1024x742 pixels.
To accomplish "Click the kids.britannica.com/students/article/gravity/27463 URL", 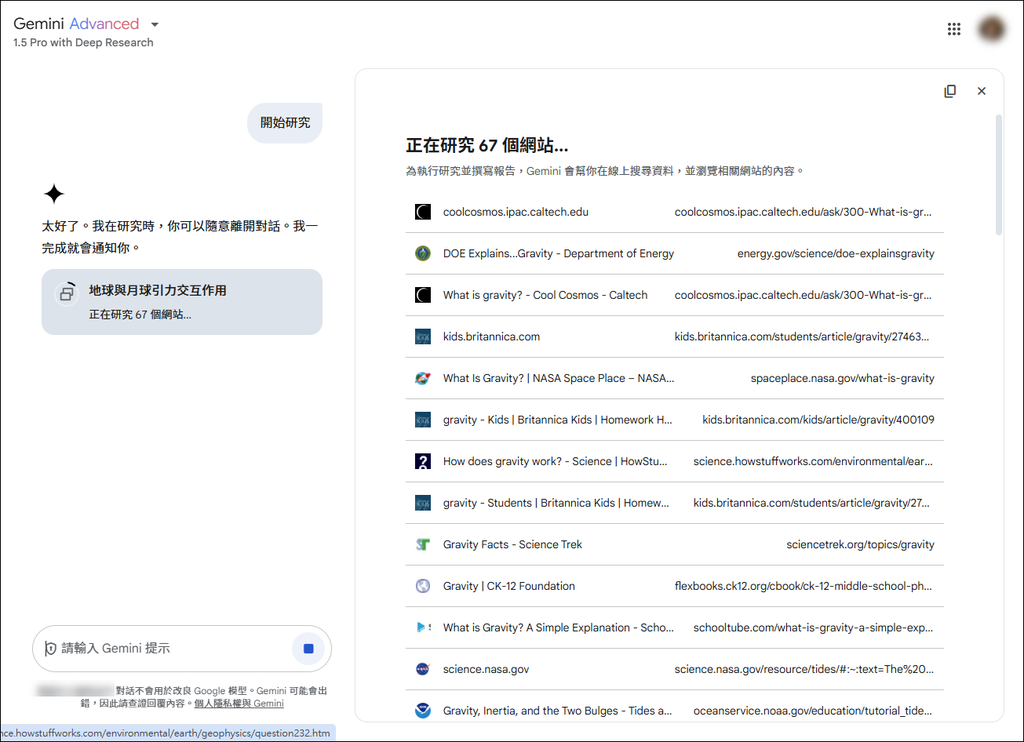I will pos(801,336).
